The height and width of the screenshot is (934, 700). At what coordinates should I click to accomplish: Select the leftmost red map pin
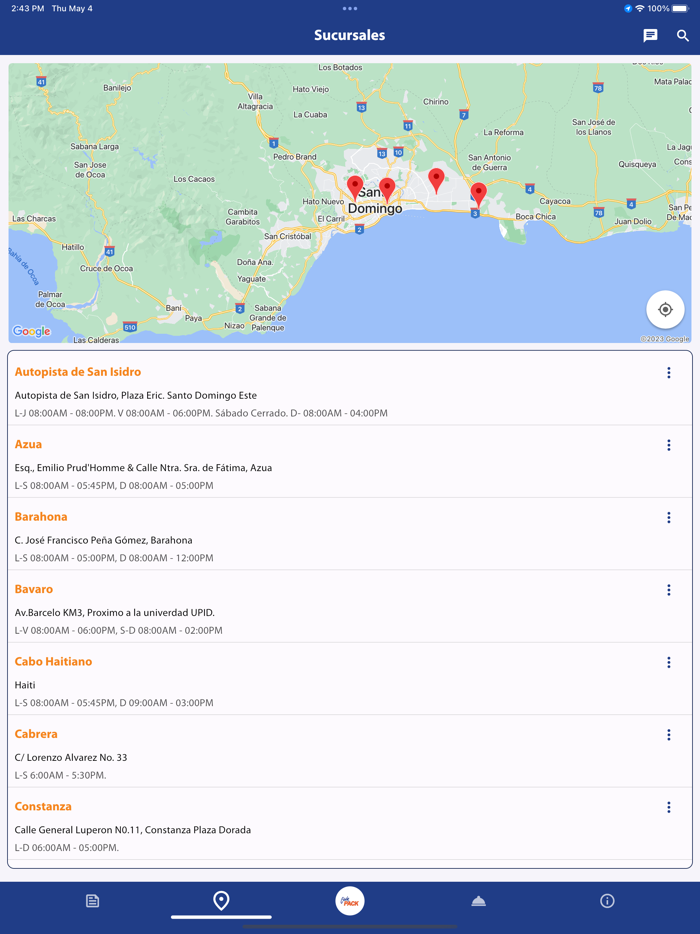tap(355, 188)
